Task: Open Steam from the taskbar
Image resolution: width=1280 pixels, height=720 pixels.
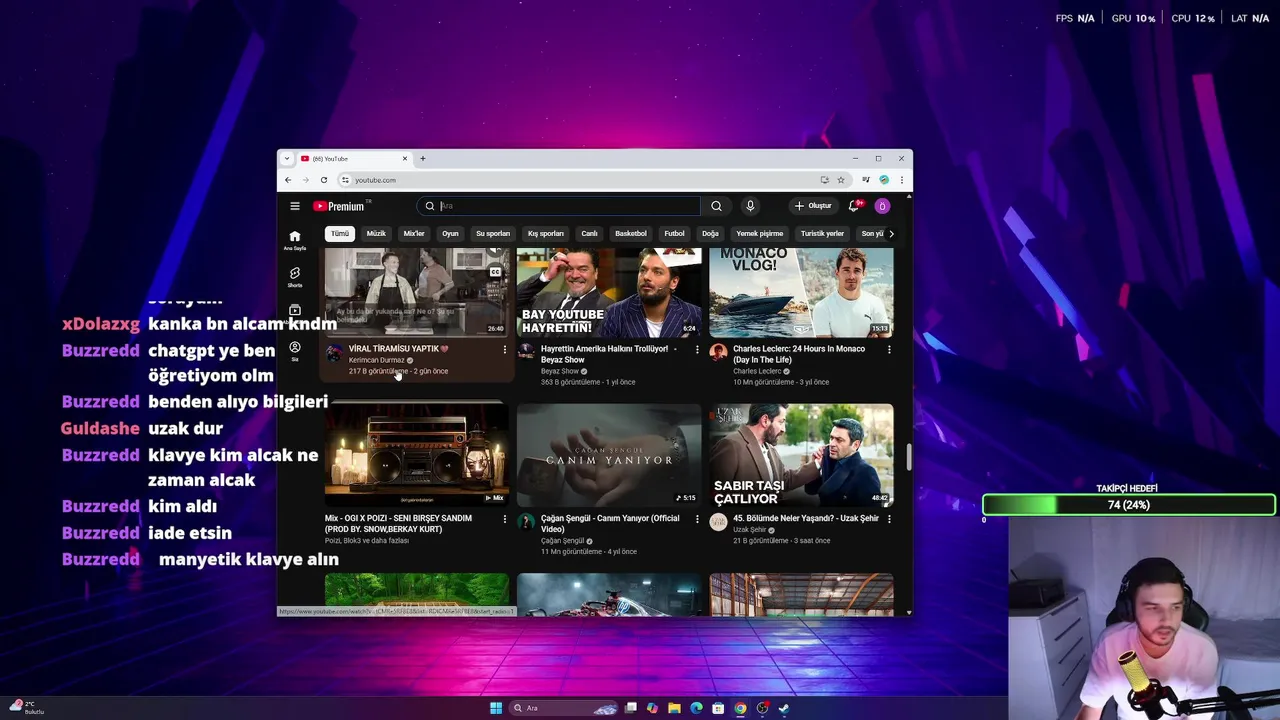Action: (x=784, y=708)
